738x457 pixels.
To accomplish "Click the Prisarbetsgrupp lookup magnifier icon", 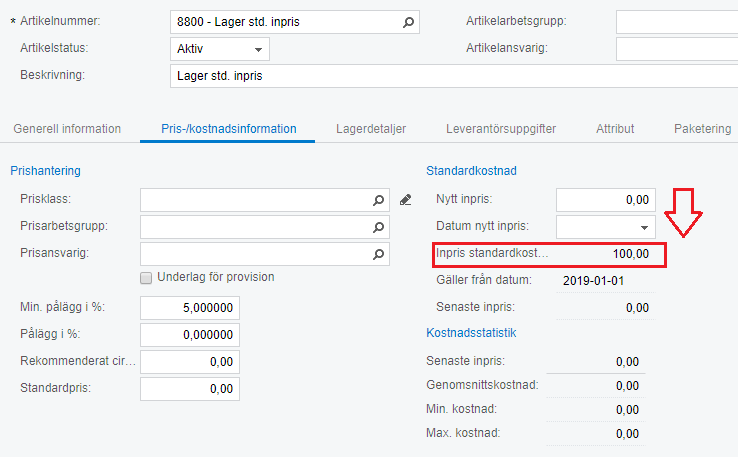I will pyautogui.click(x=379, y=227).
